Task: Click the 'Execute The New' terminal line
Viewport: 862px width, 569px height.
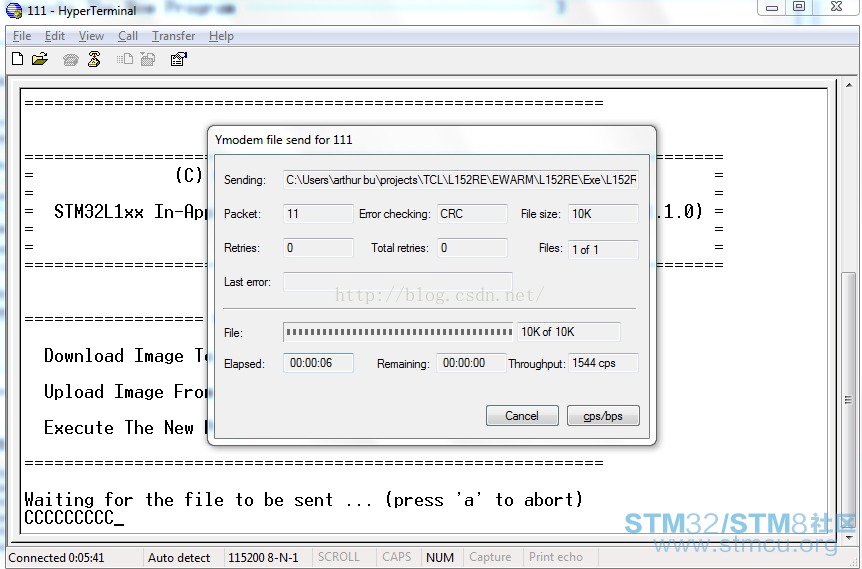Action: (x=125, y=427)
